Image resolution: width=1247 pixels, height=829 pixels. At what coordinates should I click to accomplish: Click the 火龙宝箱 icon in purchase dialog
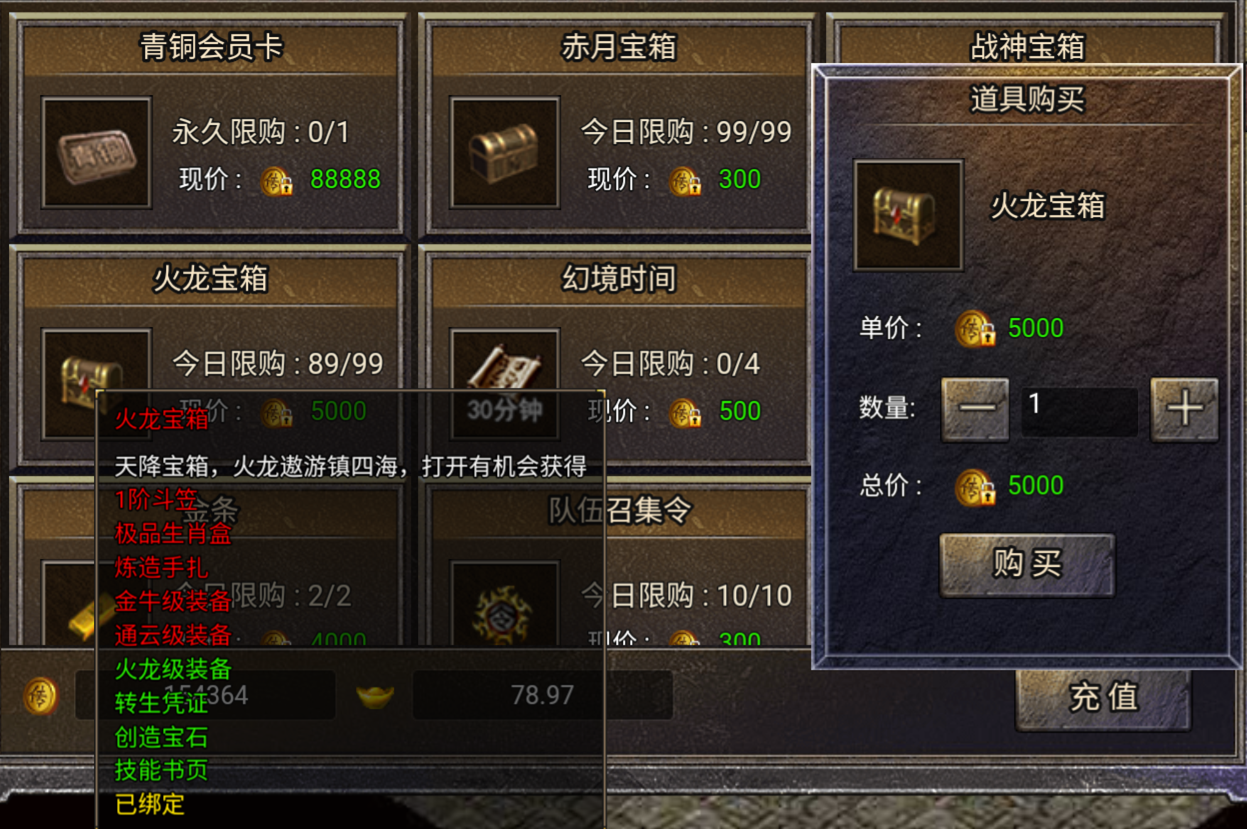point(908,215)
